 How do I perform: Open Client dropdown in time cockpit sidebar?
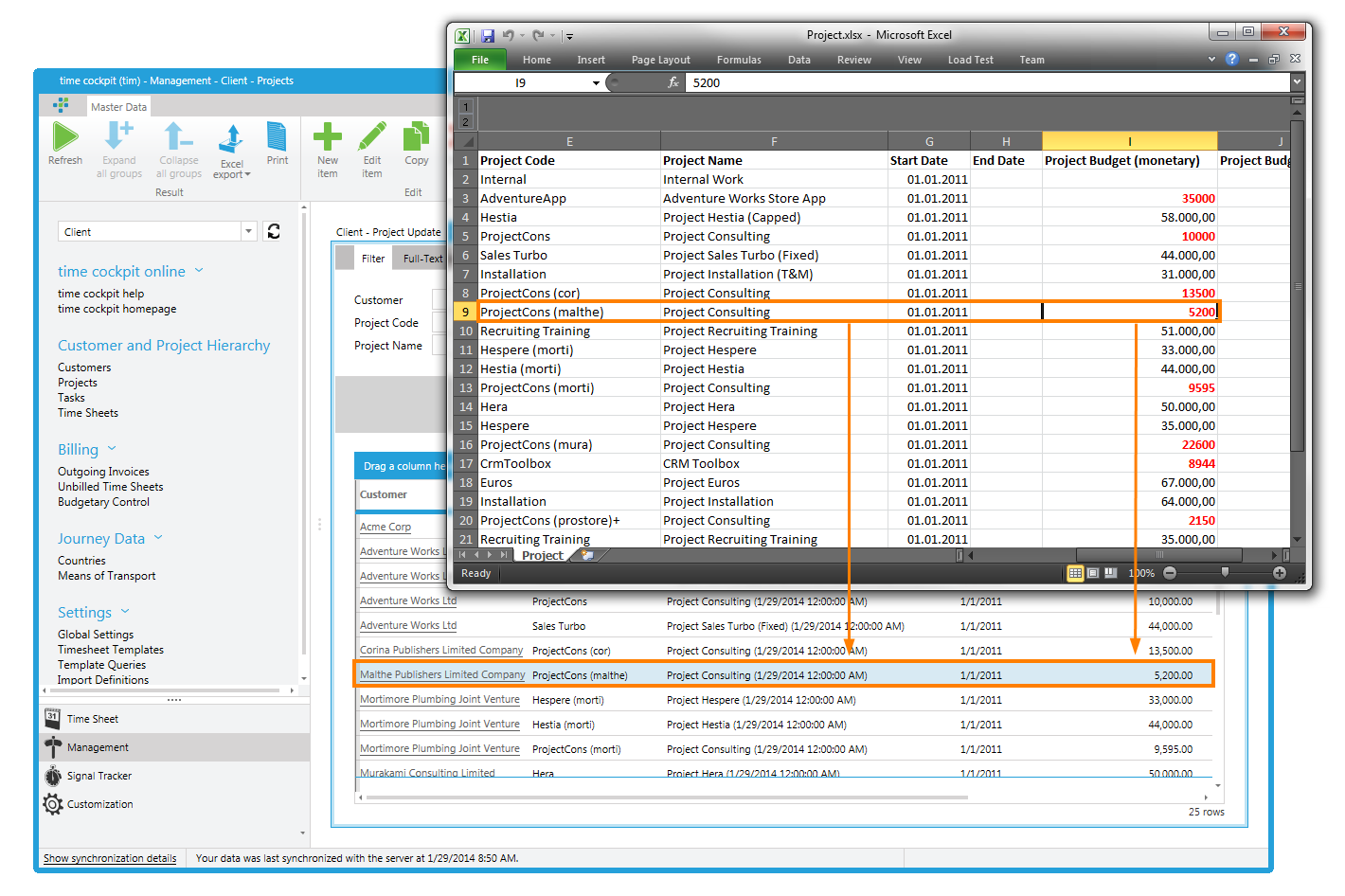click(249, 231)
